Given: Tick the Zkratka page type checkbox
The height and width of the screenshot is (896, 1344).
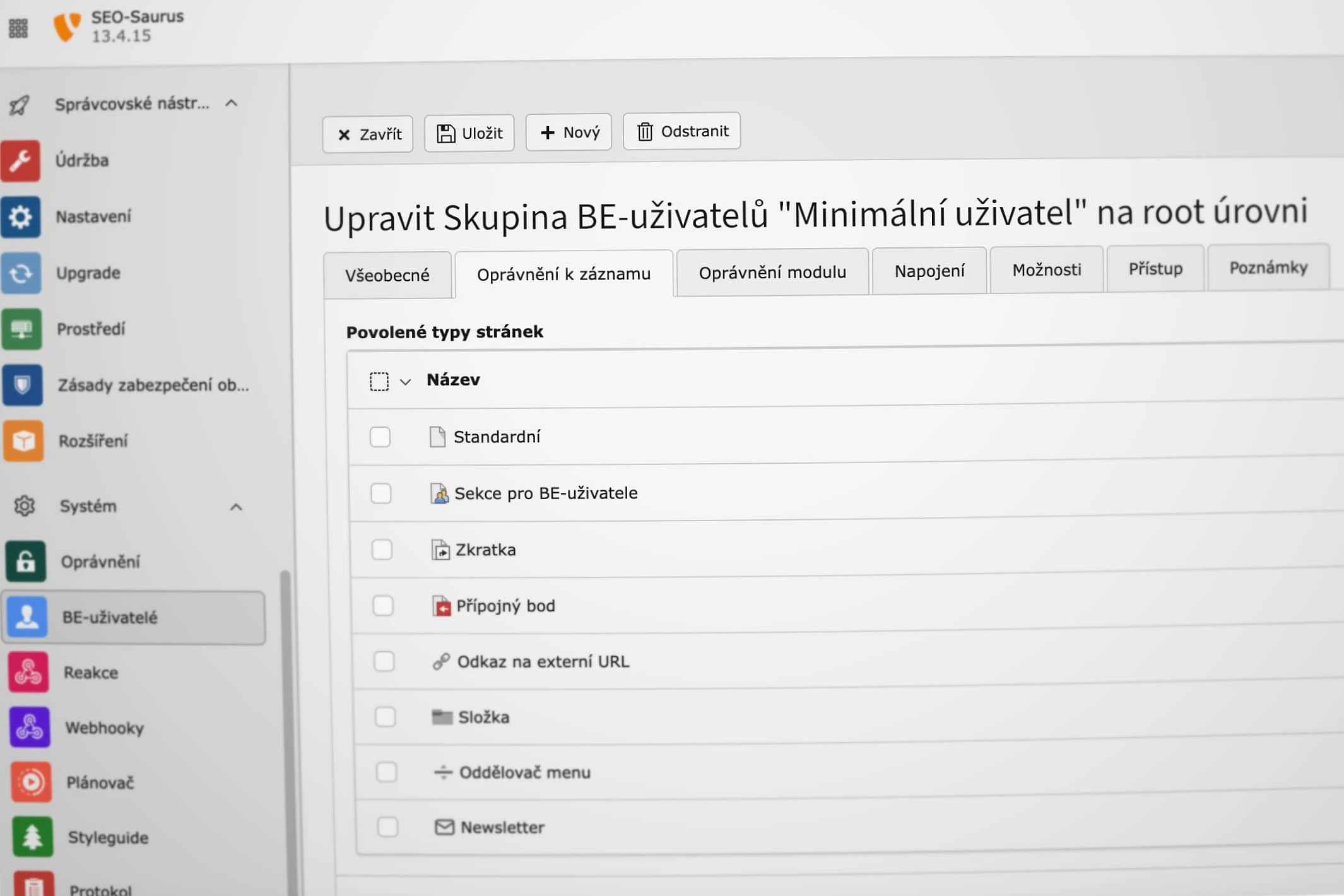Looking at the screenshot, I should (382, 550).
